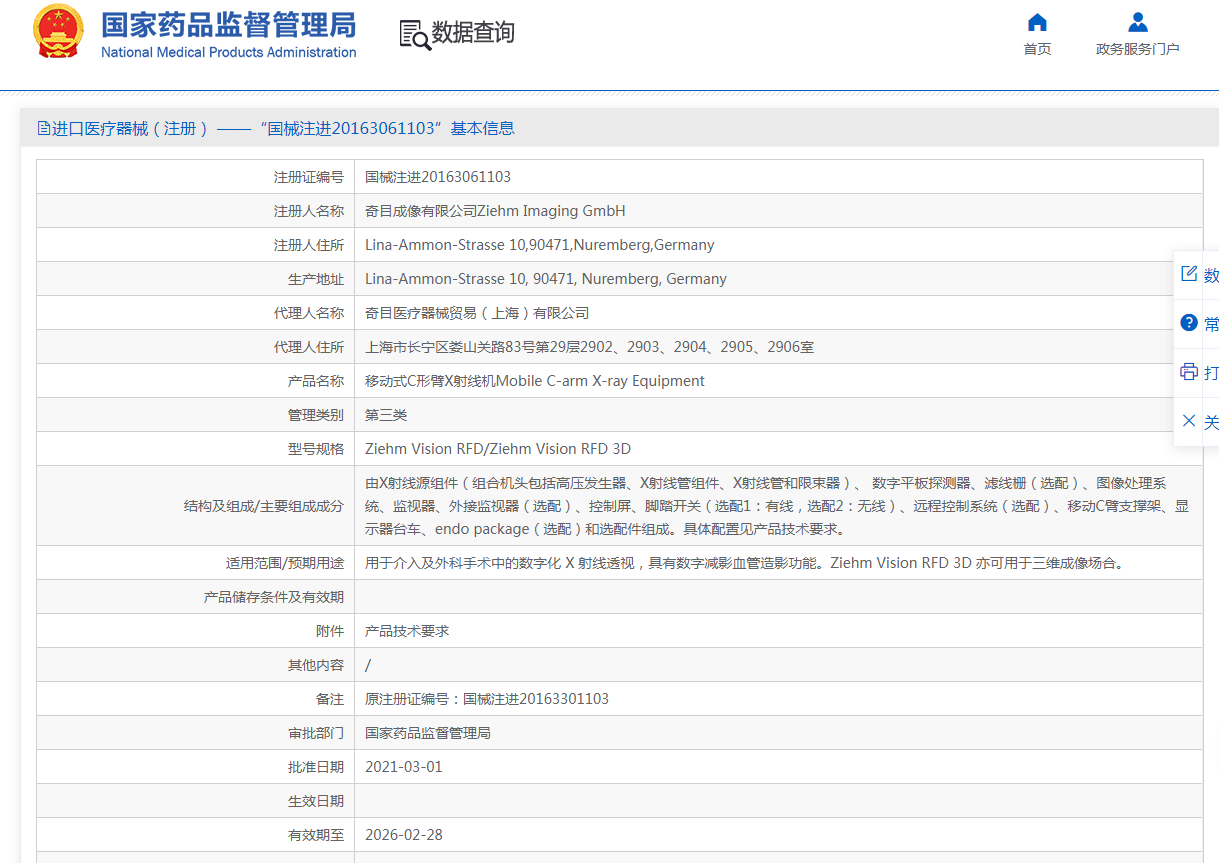
Task: Select expiry date 2026-02-28
Action: point(404,835)
